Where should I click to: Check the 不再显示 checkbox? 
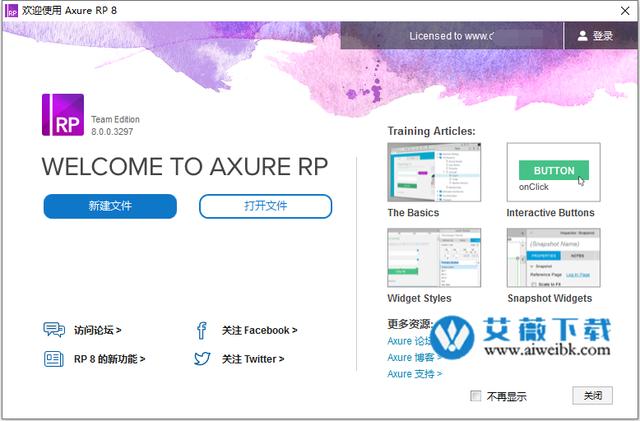pos(476,396)
